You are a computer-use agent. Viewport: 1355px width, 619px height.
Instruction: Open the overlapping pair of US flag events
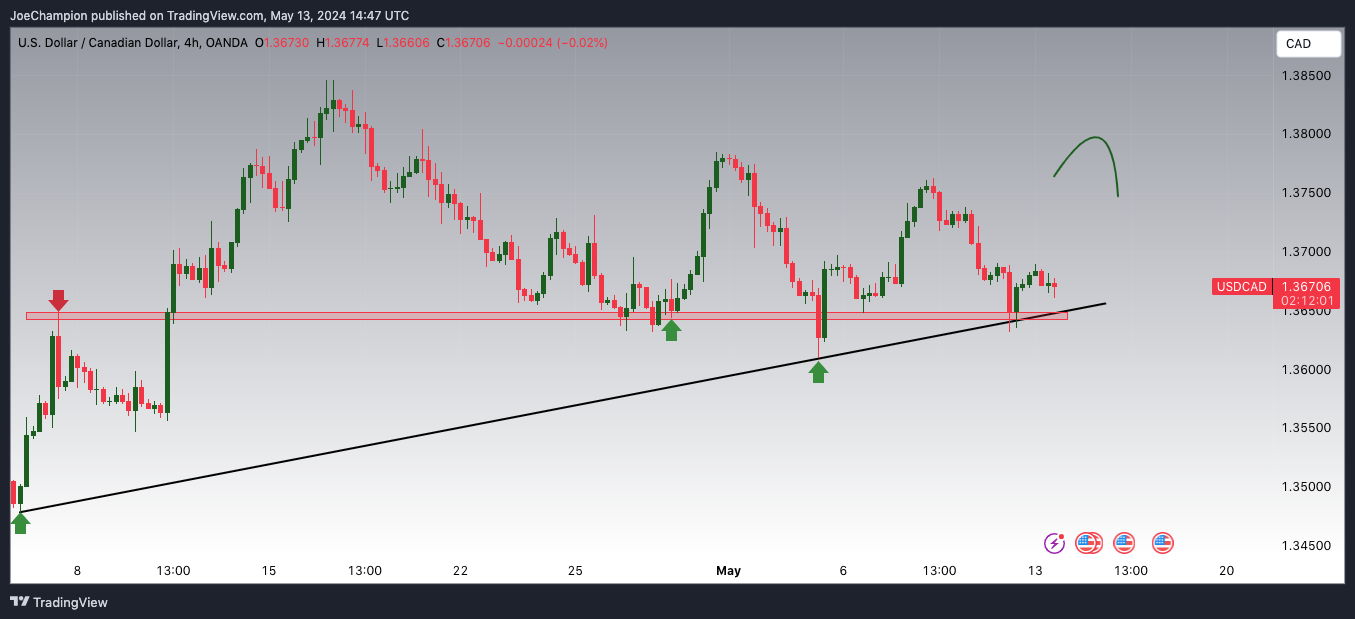[1089, 543]
